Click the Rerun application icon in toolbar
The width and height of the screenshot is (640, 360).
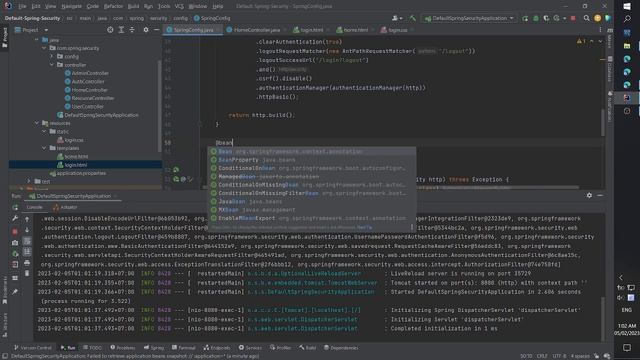coord(525,18)
